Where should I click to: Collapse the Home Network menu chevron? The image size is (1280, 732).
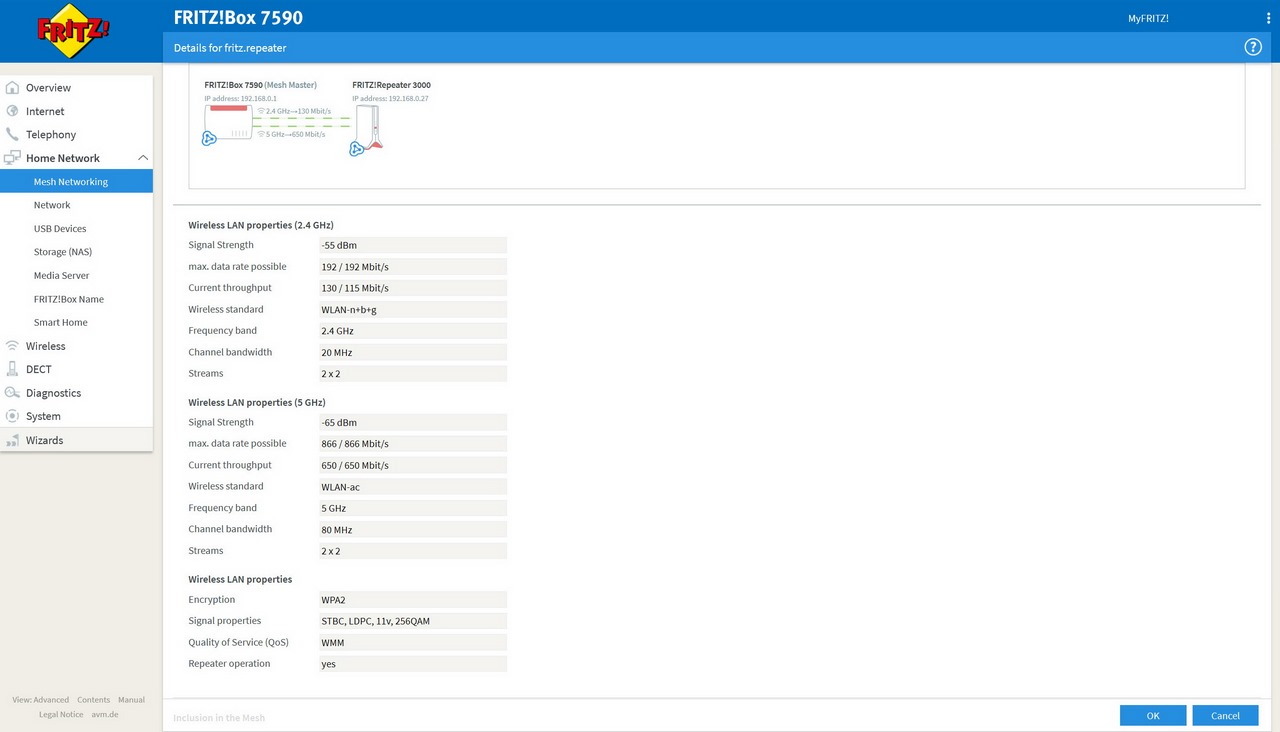pos(143,158)
